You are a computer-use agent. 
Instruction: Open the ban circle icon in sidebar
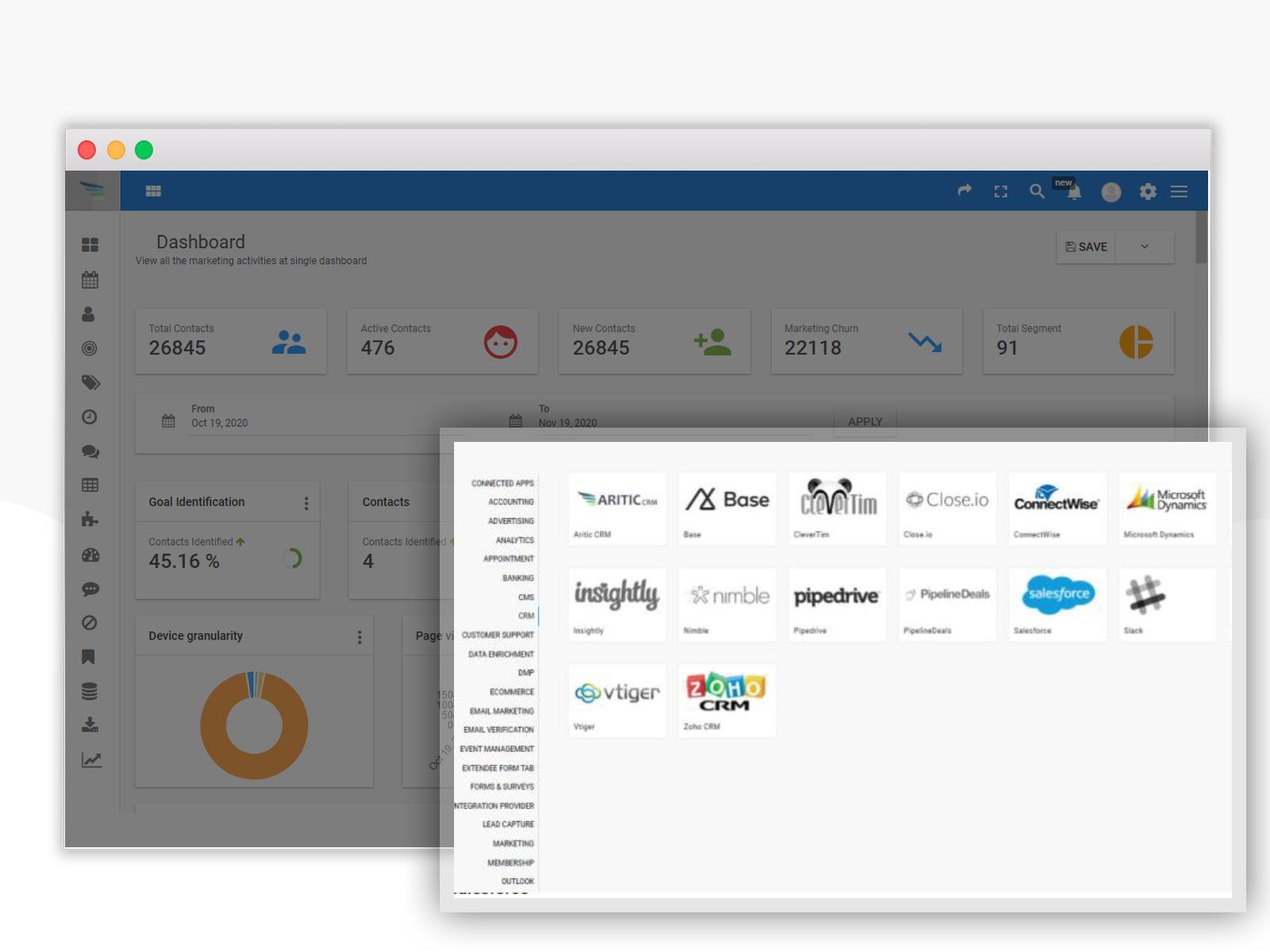[x=90, y=623]
